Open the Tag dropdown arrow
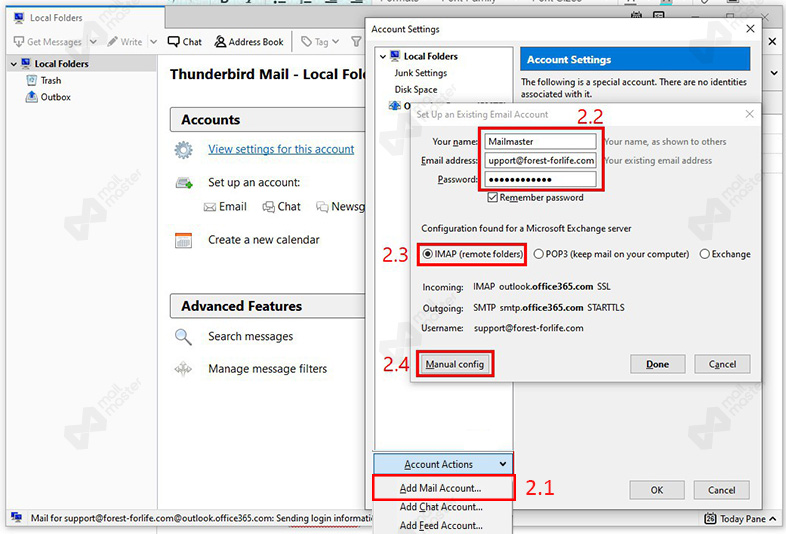 click(335, 42)
